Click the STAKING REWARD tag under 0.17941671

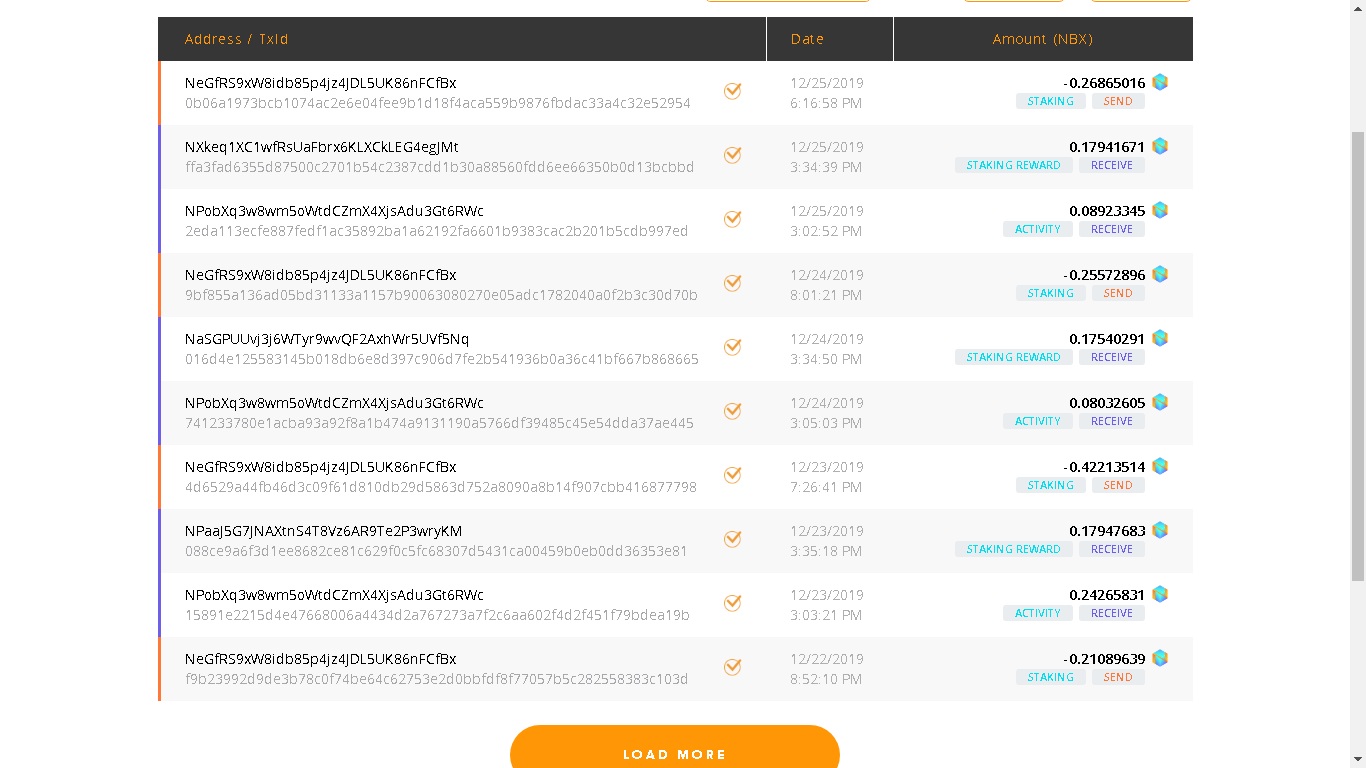point(1014,165)
